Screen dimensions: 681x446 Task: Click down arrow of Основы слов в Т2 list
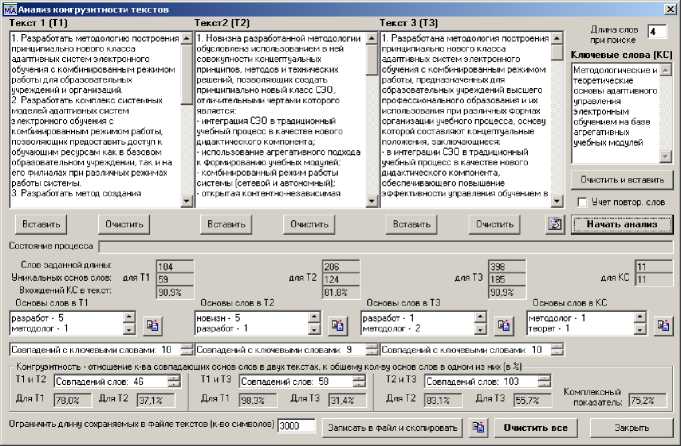click(314, 330)
